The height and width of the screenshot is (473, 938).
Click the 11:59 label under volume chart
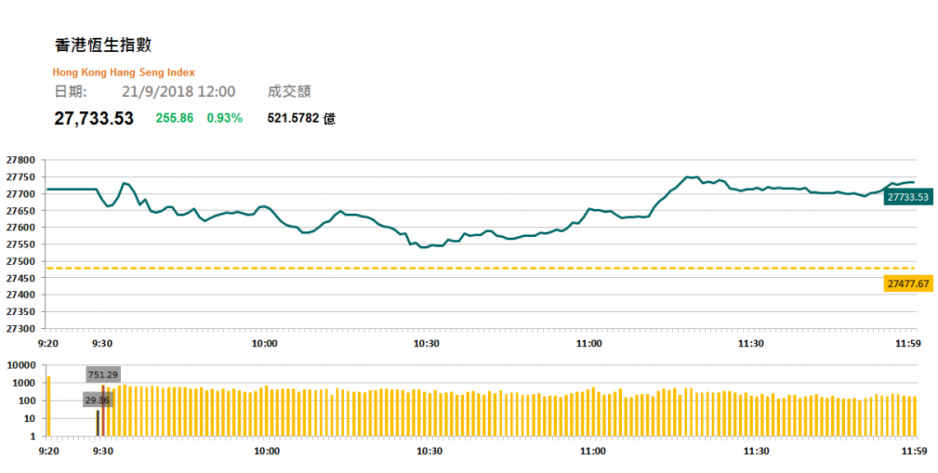click(x=913, y=451)
